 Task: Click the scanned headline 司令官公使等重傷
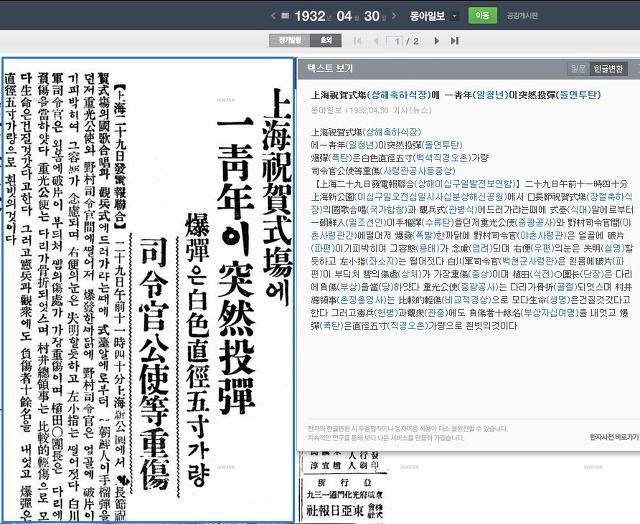[155, 362]
